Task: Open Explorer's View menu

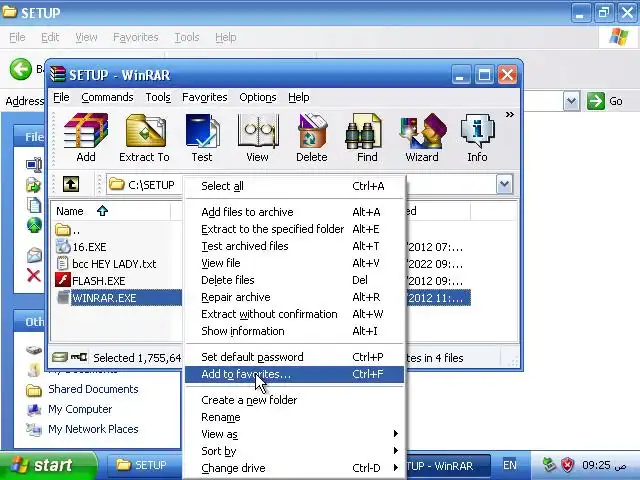Action: click(x=86, y=38)
